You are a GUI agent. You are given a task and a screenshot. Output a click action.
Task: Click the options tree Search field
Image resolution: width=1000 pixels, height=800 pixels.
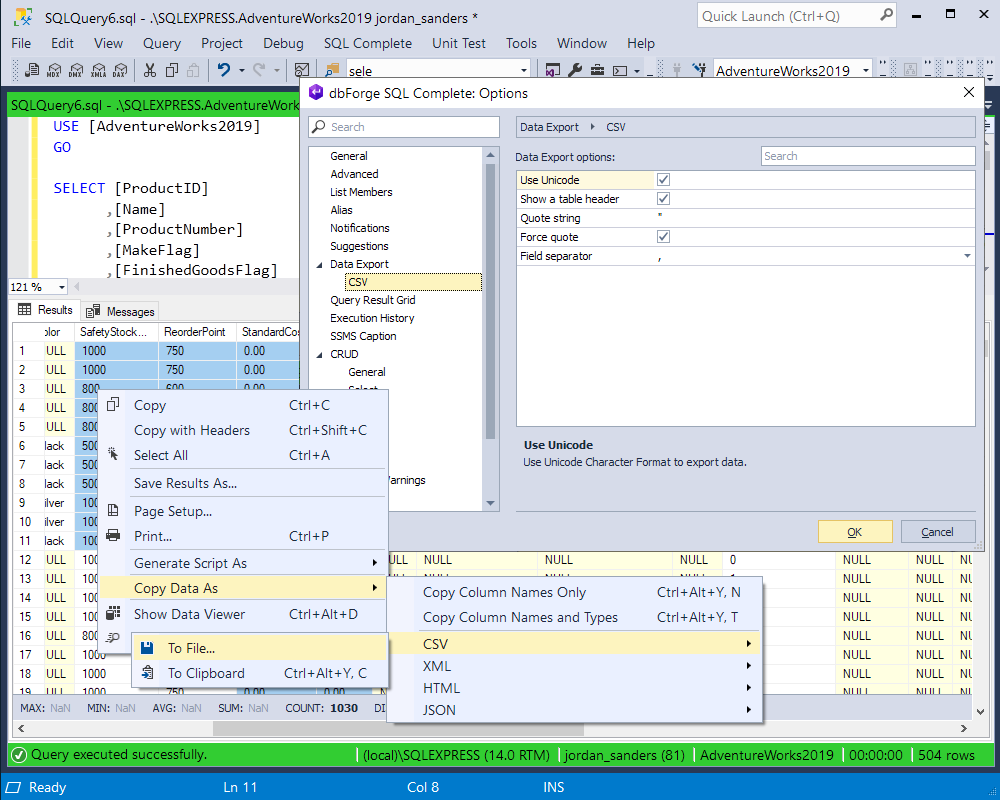(x=404, y=126)
